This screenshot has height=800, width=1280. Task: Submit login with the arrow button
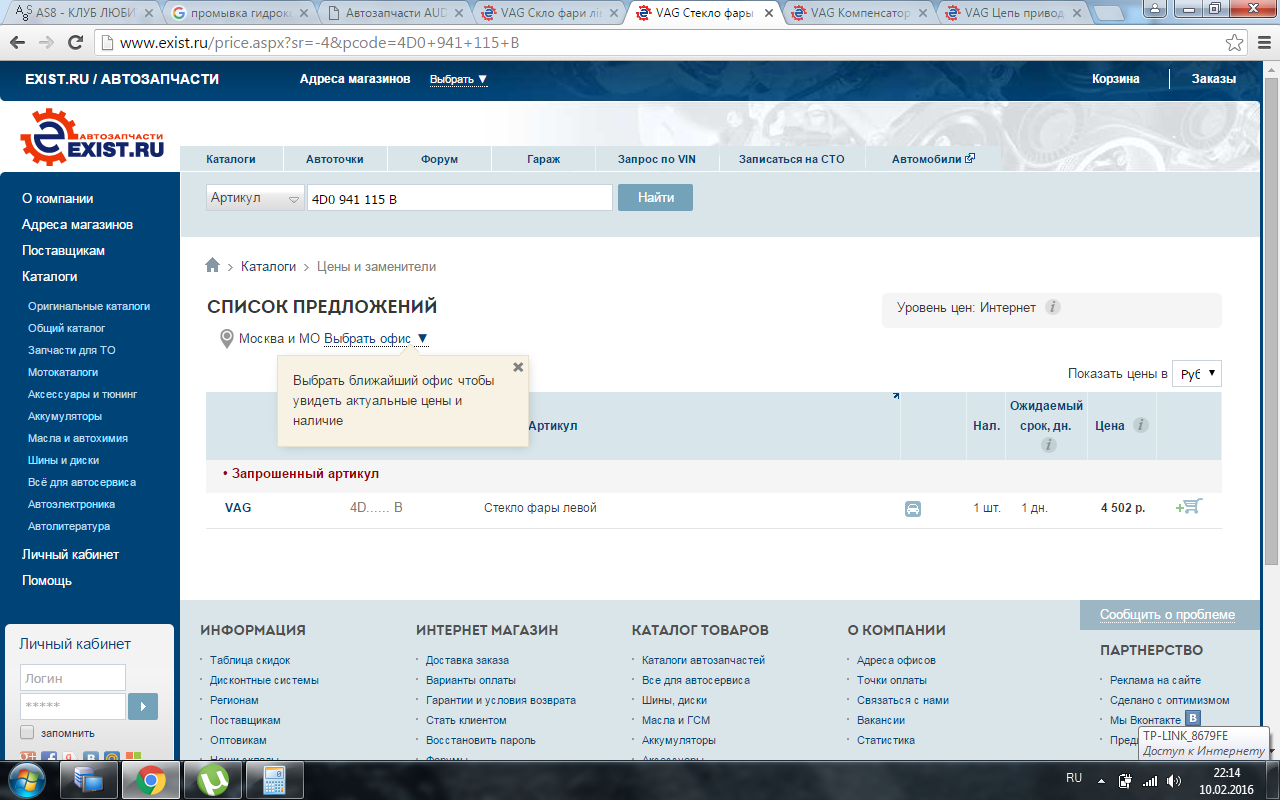(x=143, y=707)
